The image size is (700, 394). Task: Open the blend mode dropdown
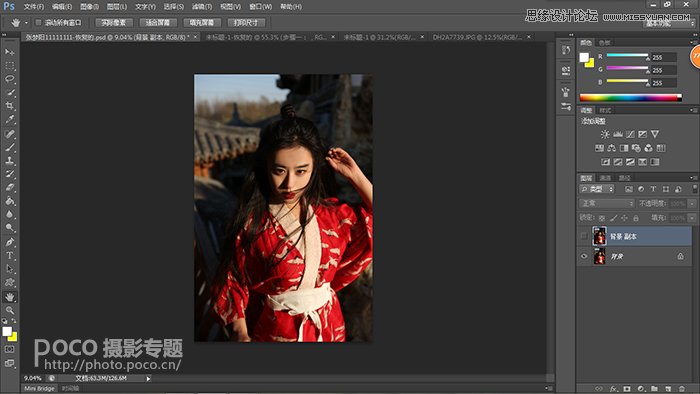tap(607, 203)
